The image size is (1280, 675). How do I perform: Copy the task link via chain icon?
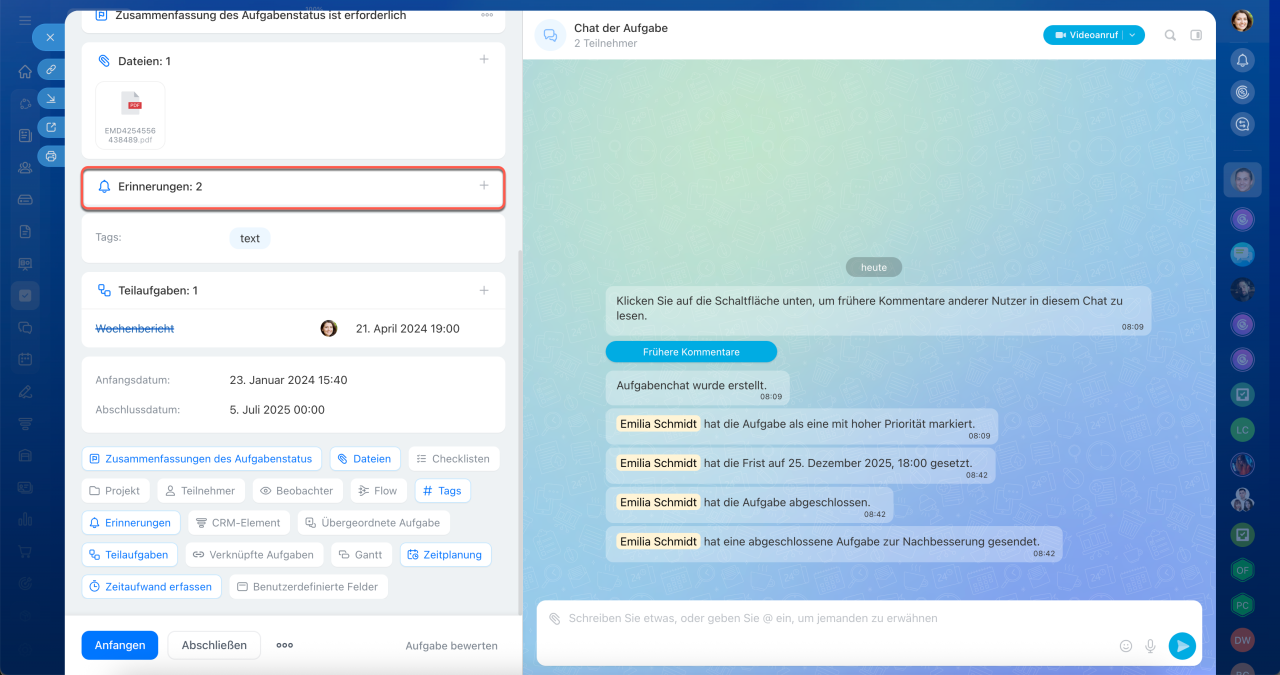51,69
